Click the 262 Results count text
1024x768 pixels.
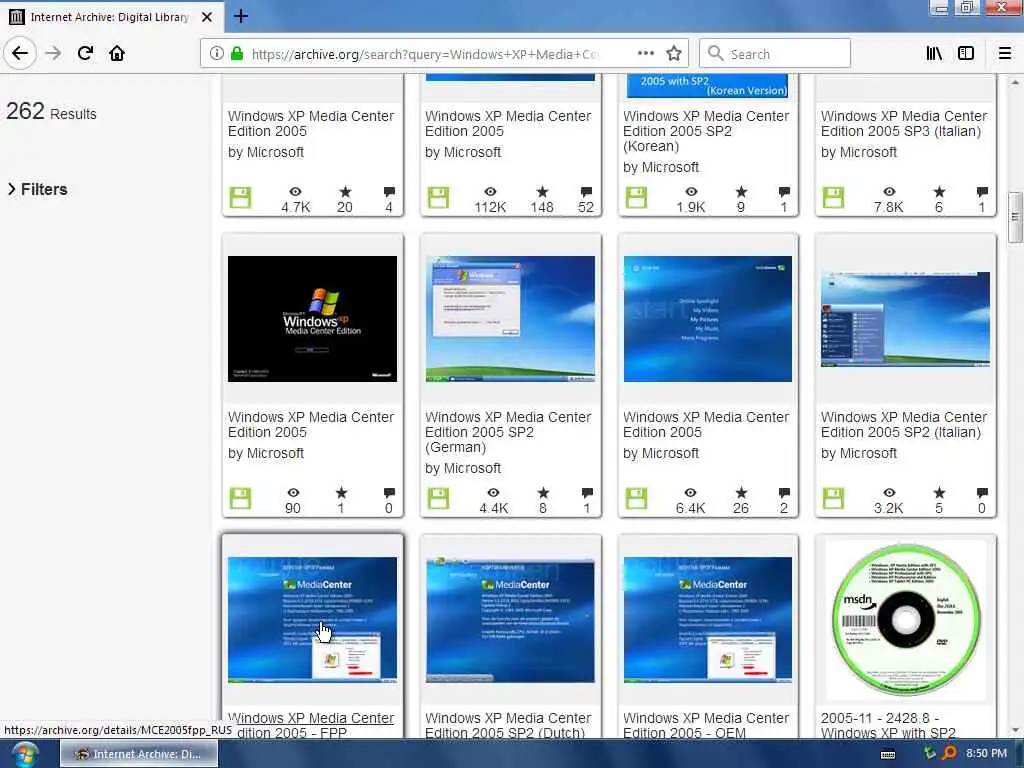click(51, 112)
